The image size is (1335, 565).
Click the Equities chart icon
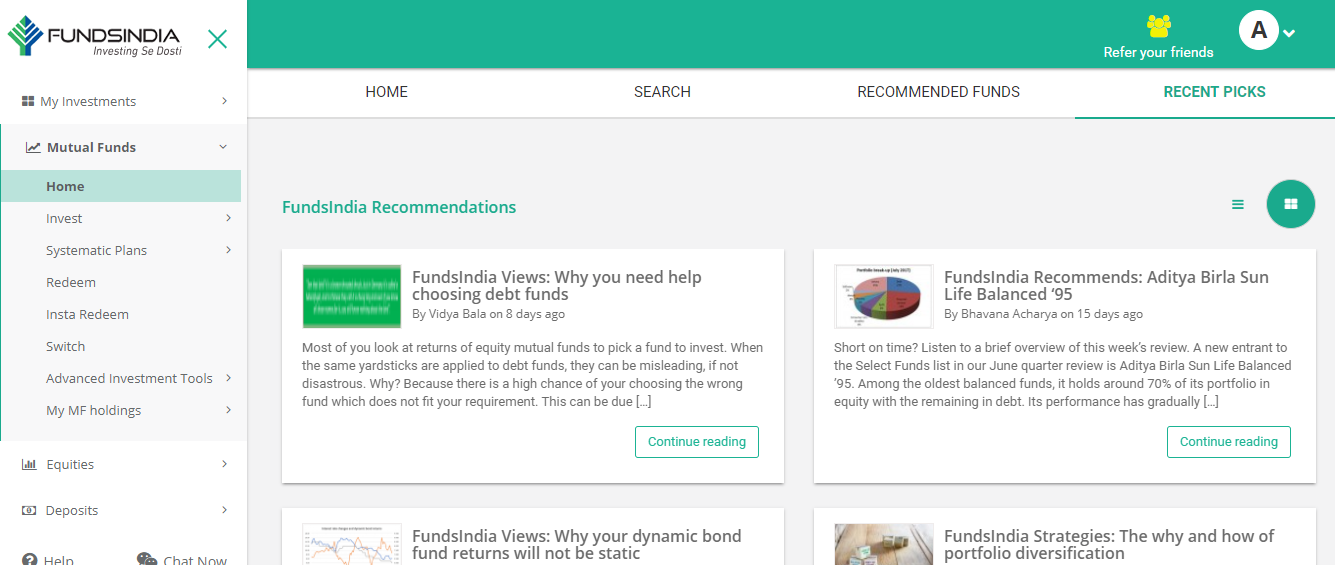point(29,464)
